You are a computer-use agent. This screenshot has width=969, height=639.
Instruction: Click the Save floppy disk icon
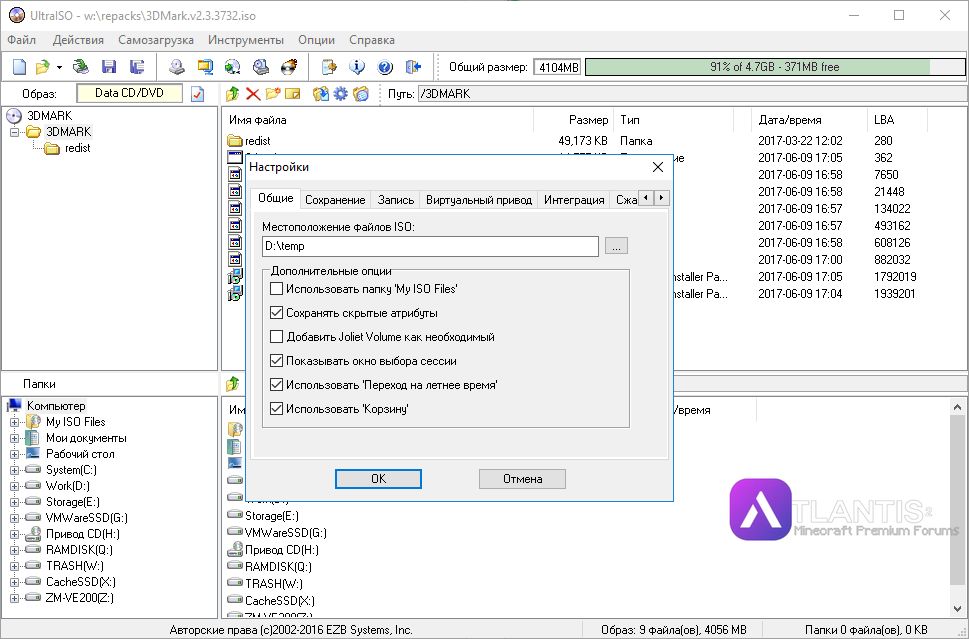(109, 67)
